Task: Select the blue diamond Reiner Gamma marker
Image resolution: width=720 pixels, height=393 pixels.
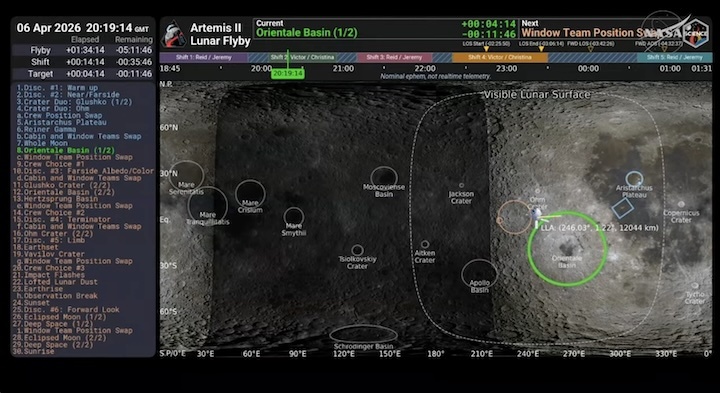Action: coord(623,208)
